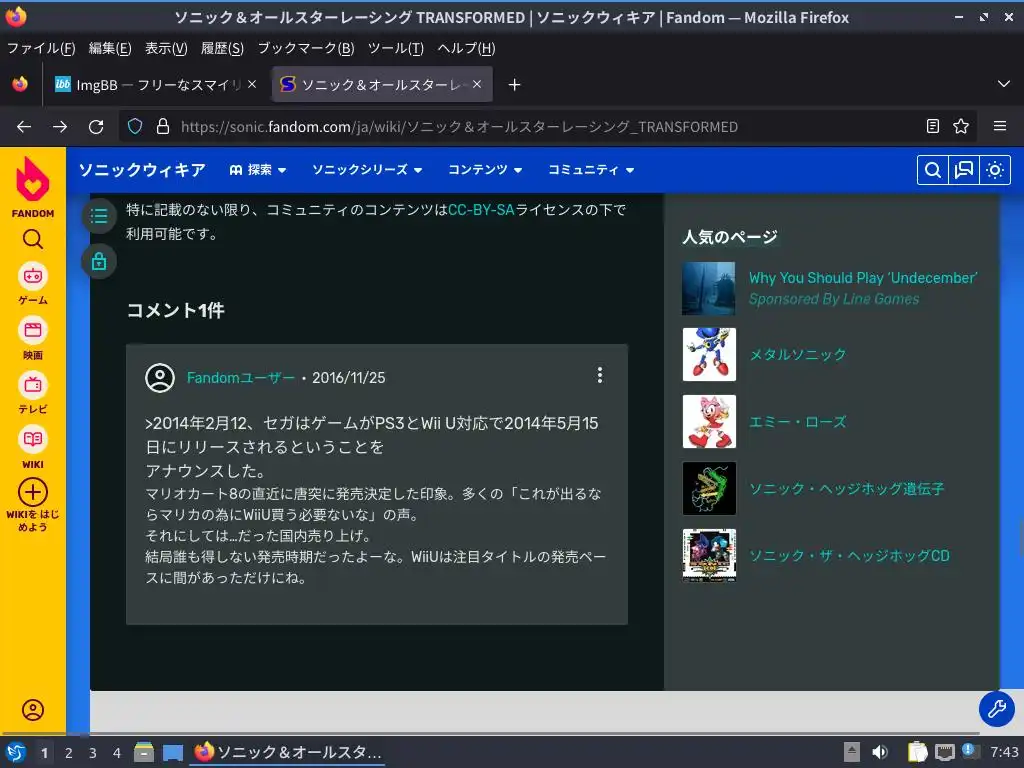1024x768 pixels.
Task: Open the 編集(E) menu
Action: coord(110,48)
